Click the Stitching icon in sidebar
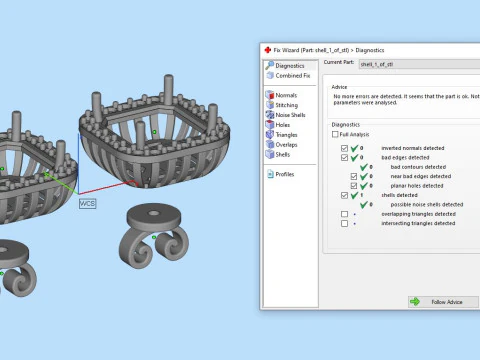 point(269,105)
